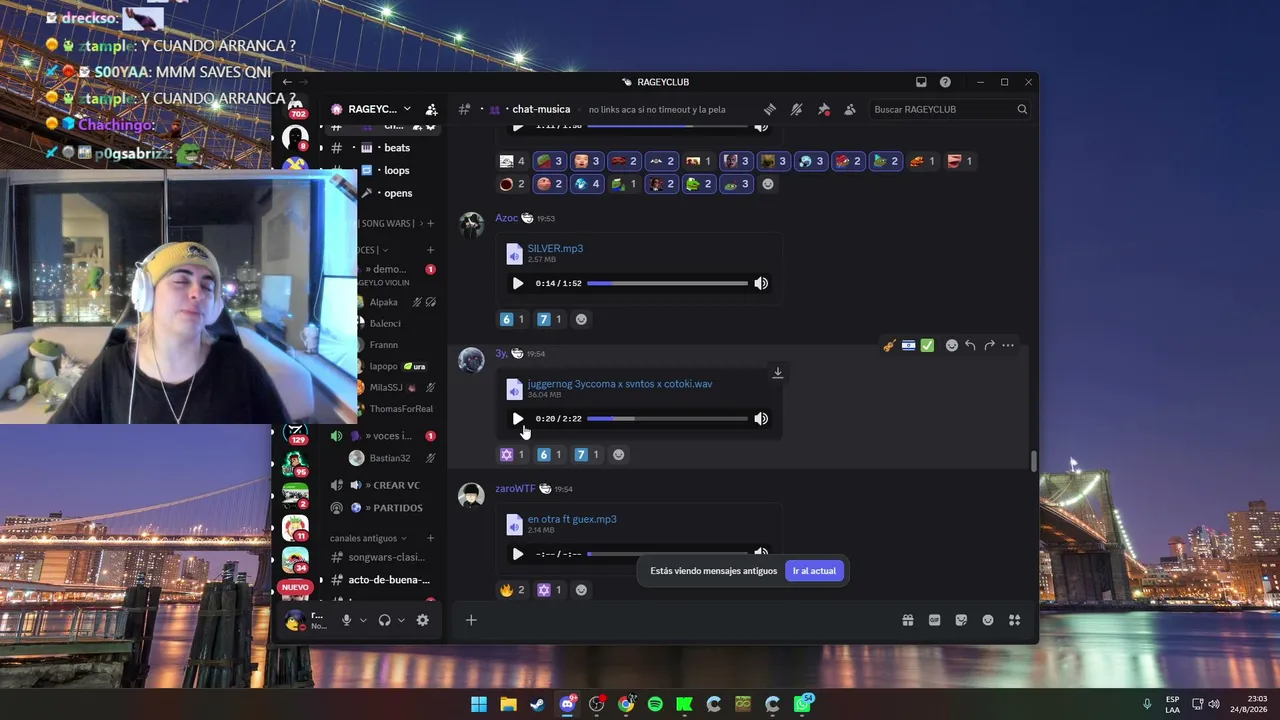Screen dimensions: 1280x720
Task: Open Steam from the Windows taskbar
Action: (x=538, y=704)
